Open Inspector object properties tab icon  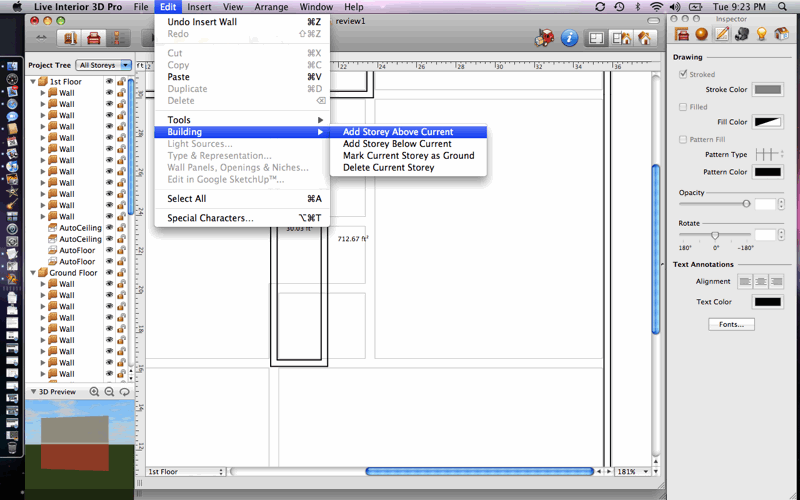click(682, 34)
